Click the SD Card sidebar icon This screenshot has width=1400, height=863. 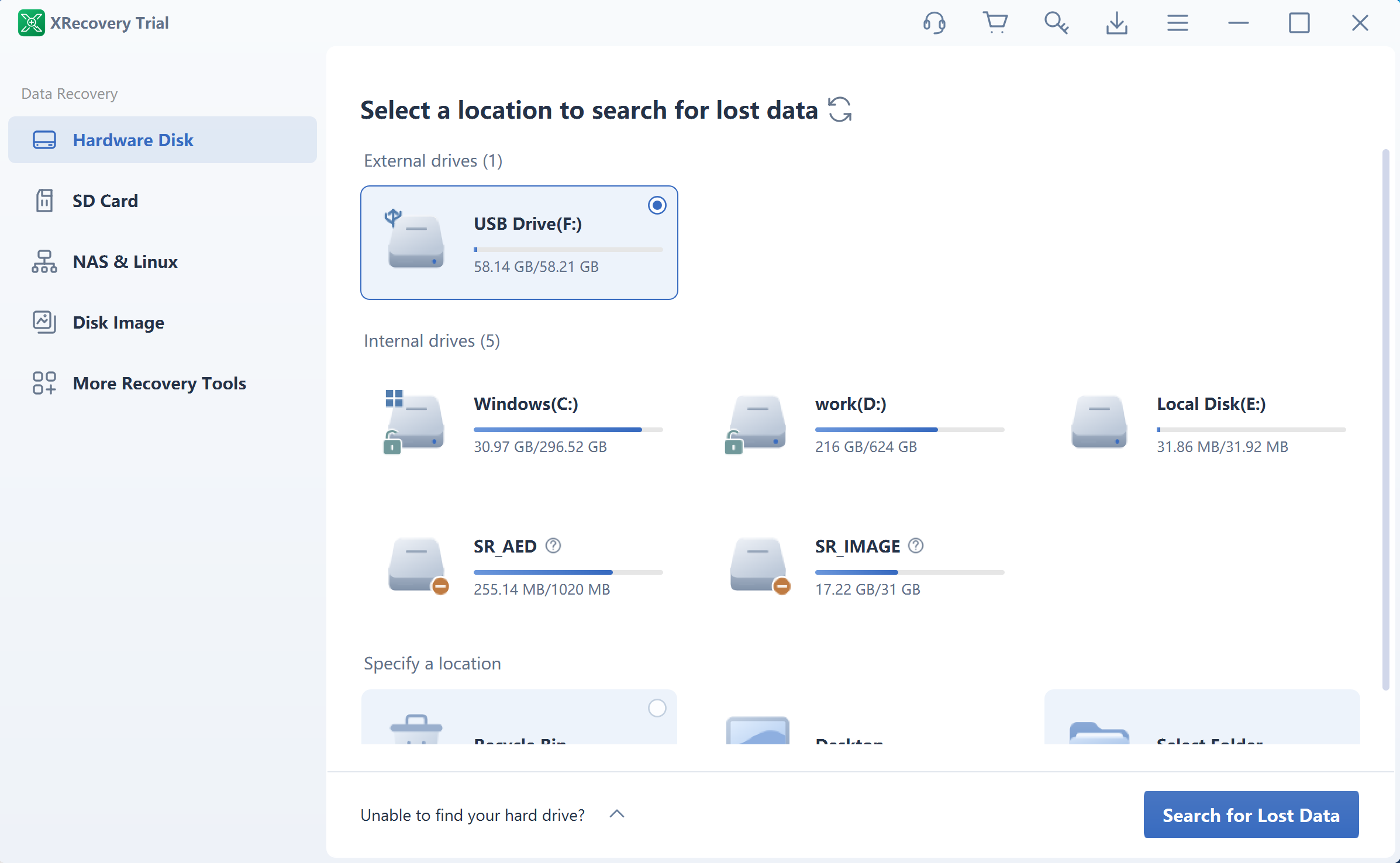[x=44, y=201]
